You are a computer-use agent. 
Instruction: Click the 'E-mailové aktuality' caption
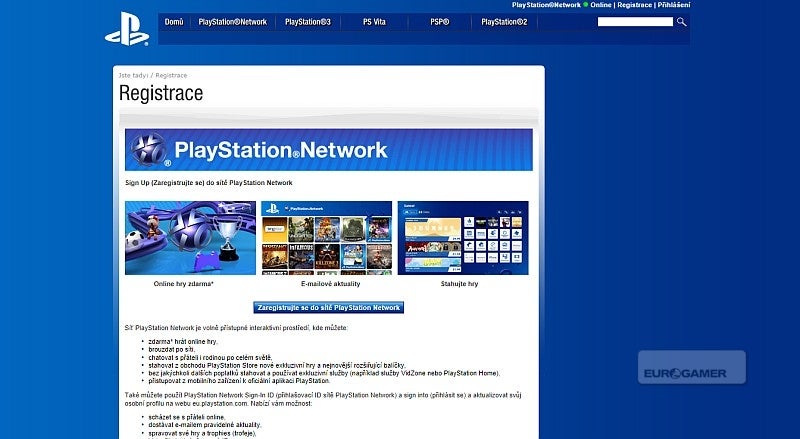[x=331, y=284]
